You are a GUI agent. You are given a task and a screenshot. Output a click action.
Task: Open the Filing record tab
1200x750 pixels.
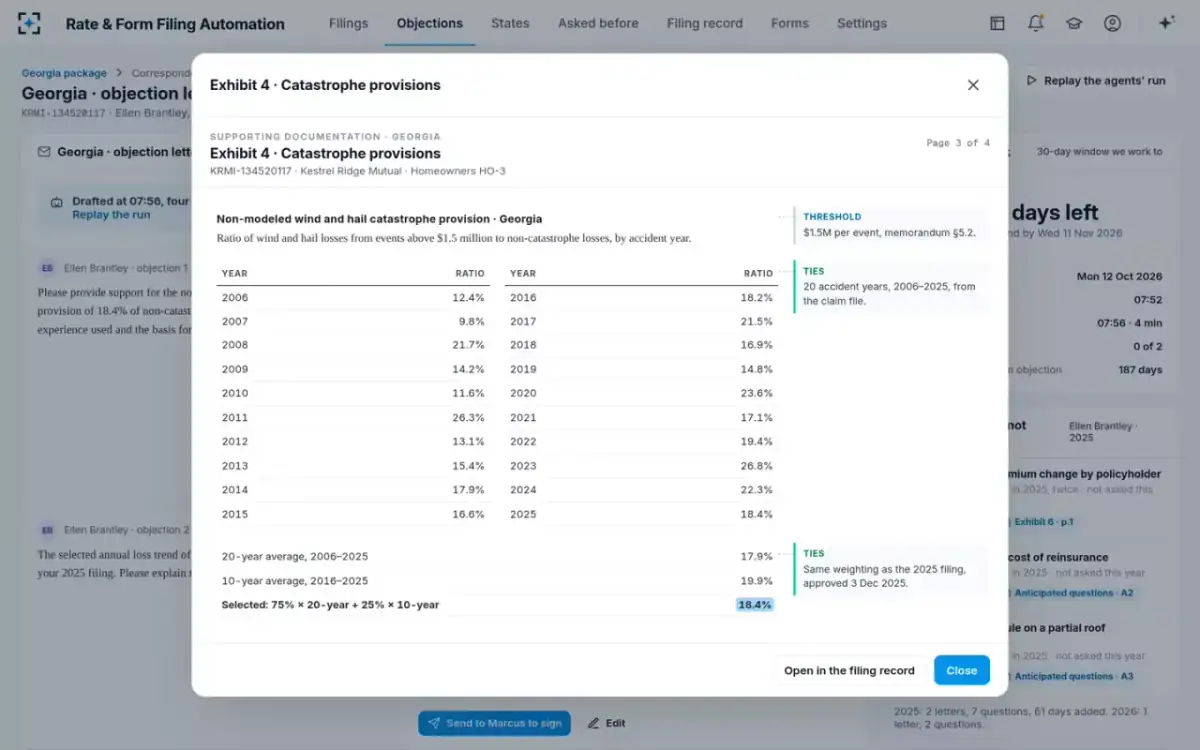click(704, 23)
